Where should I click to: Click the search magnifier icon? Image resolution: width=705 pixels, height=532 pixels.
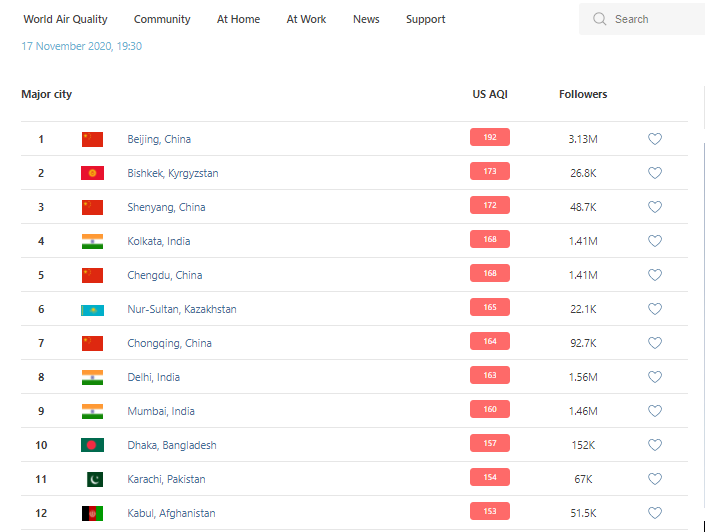pos(600,19)
